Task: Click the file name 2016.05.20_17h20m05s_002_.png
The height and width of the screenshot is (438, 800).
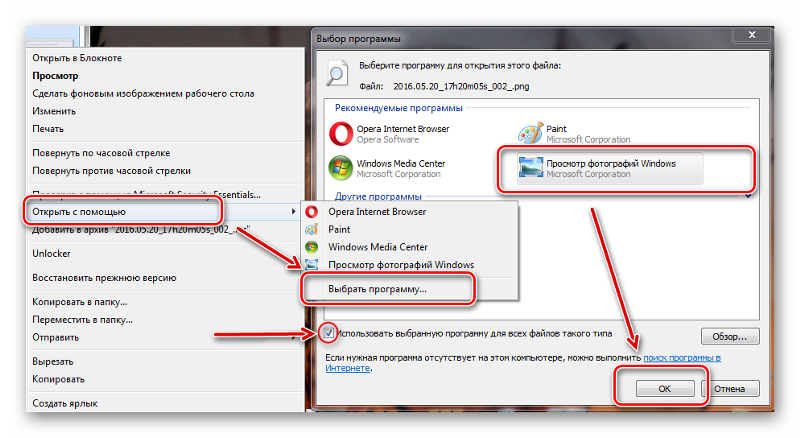Action: coord(461,86)
